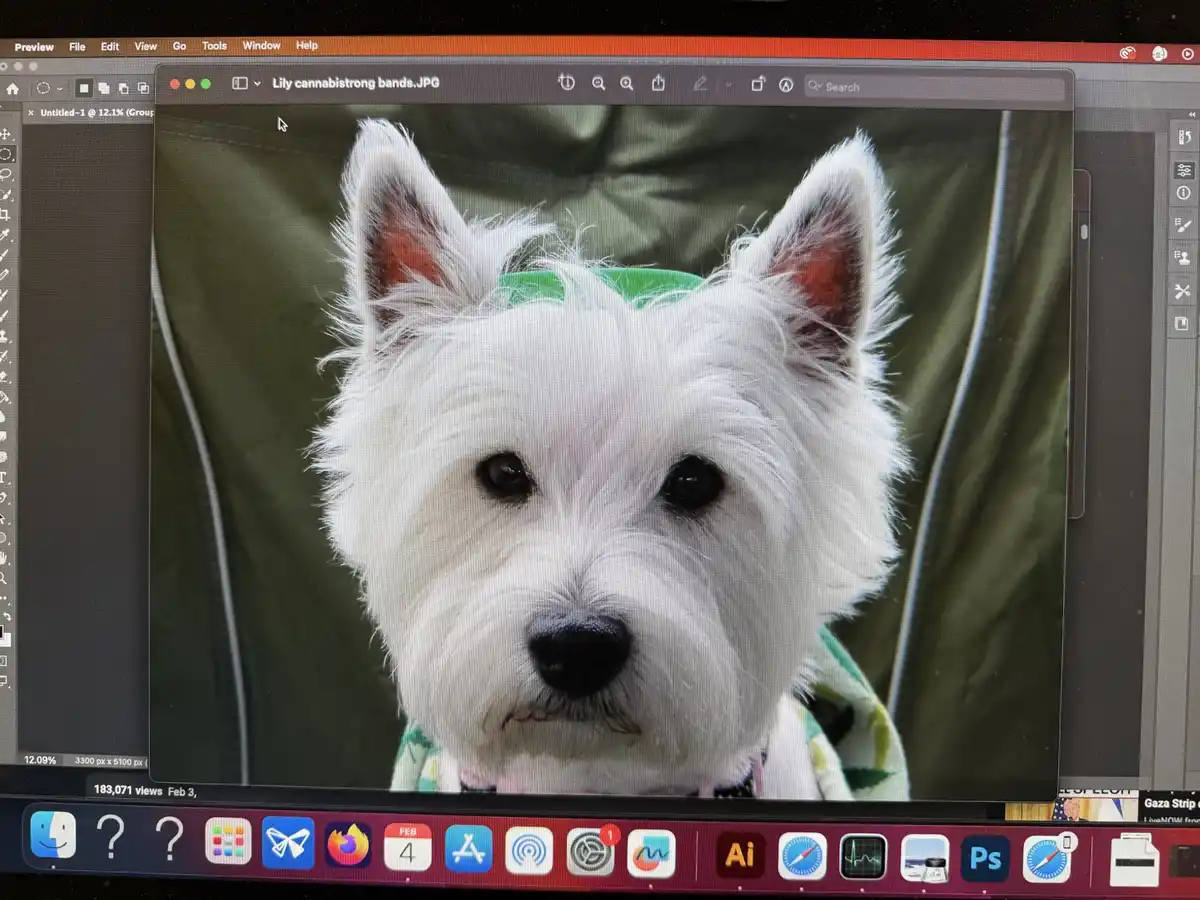Screen dimensions: 1200x900
Task: Select the Eyedropper tool in Photoshop
Action: point(6,235)
